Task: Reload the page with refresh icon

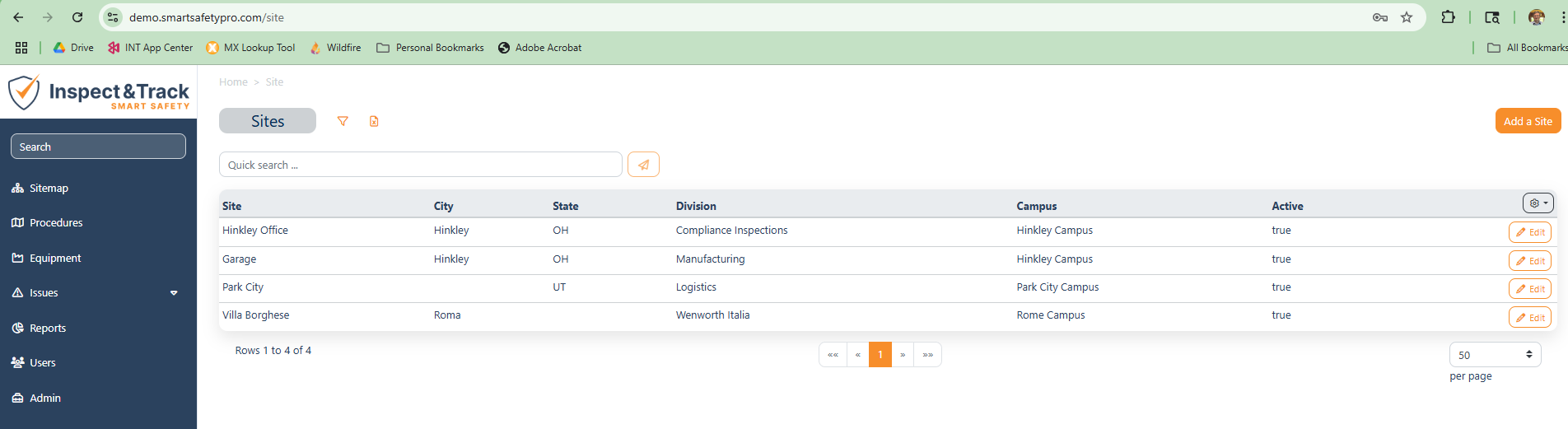Action: coord(77,17)
